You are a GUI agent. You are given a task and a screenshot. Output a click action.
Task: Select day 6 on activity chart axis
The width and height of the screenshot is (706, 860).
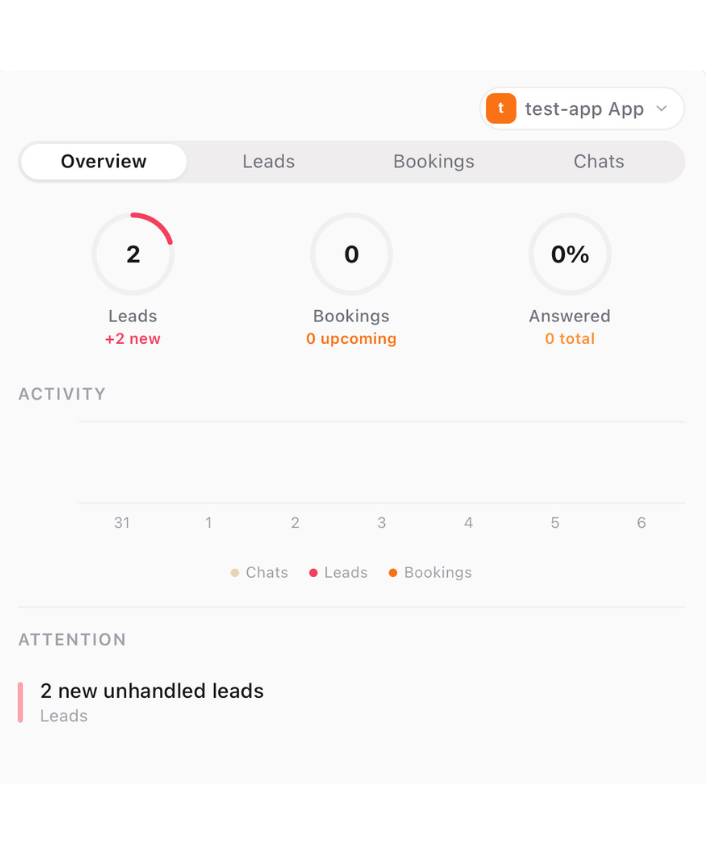641,523
